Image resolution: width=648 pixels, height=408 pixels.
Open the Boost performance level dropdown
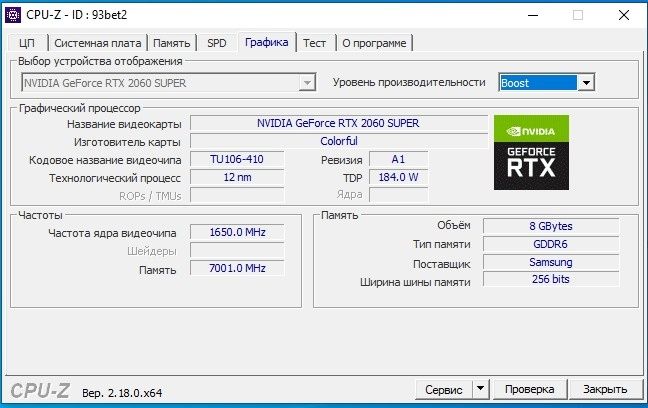(x=586, y=83)
